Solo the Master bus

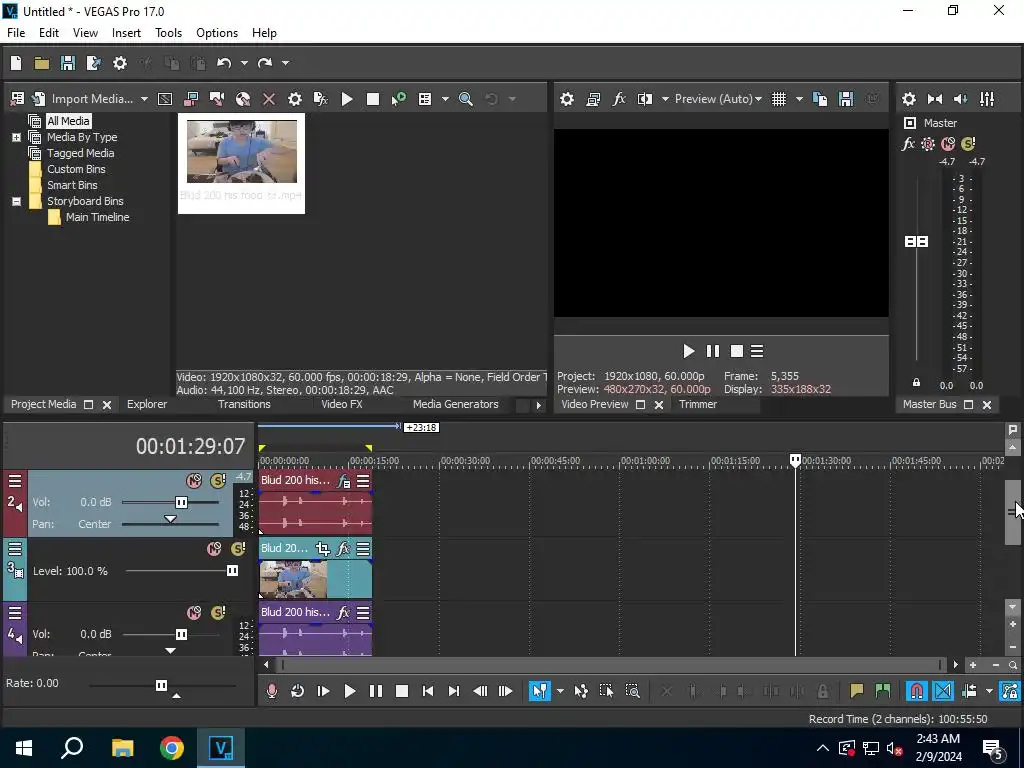coord(968,144)
